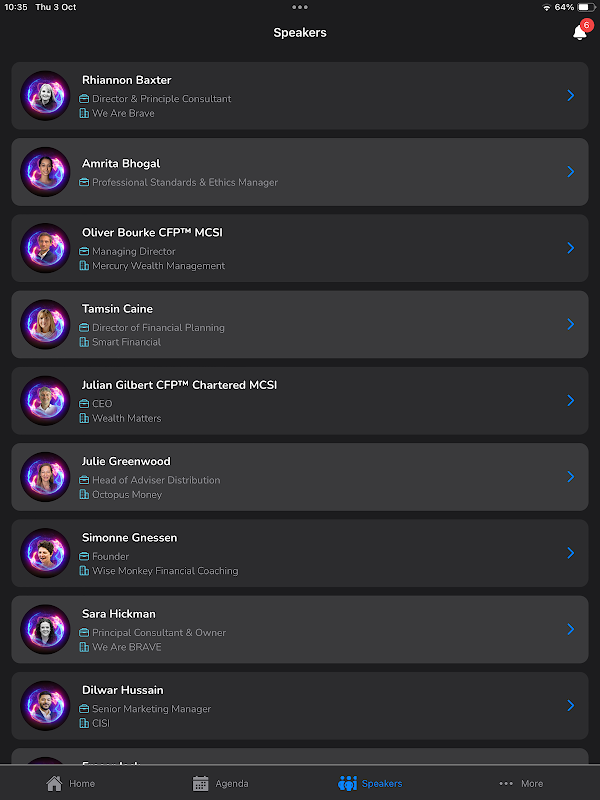Open the notifications bell icon
Image resolution: width=600 pixels, height=800 pixels.
pyautogui.click(x=580, y=32)
